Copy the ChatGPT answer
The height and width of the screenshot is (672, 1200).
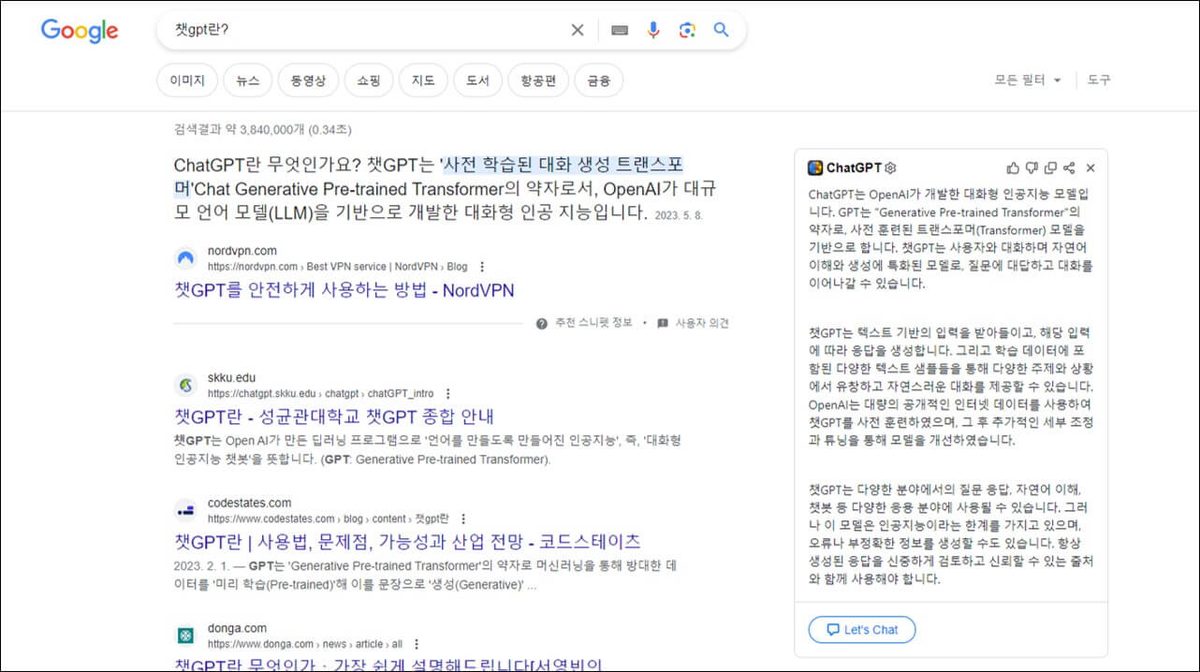pos(1050,168)
